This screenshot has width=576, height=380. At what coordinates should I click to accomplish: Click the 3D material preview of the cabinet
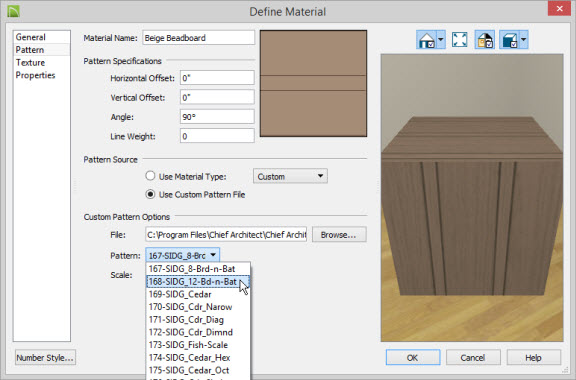pyautogui.click(x=472, y=198)
